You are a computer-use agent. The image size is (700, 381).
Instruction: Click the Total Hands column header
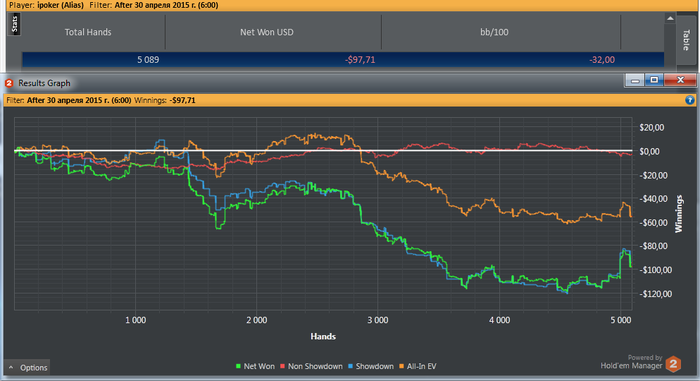[x=88, y=32]
